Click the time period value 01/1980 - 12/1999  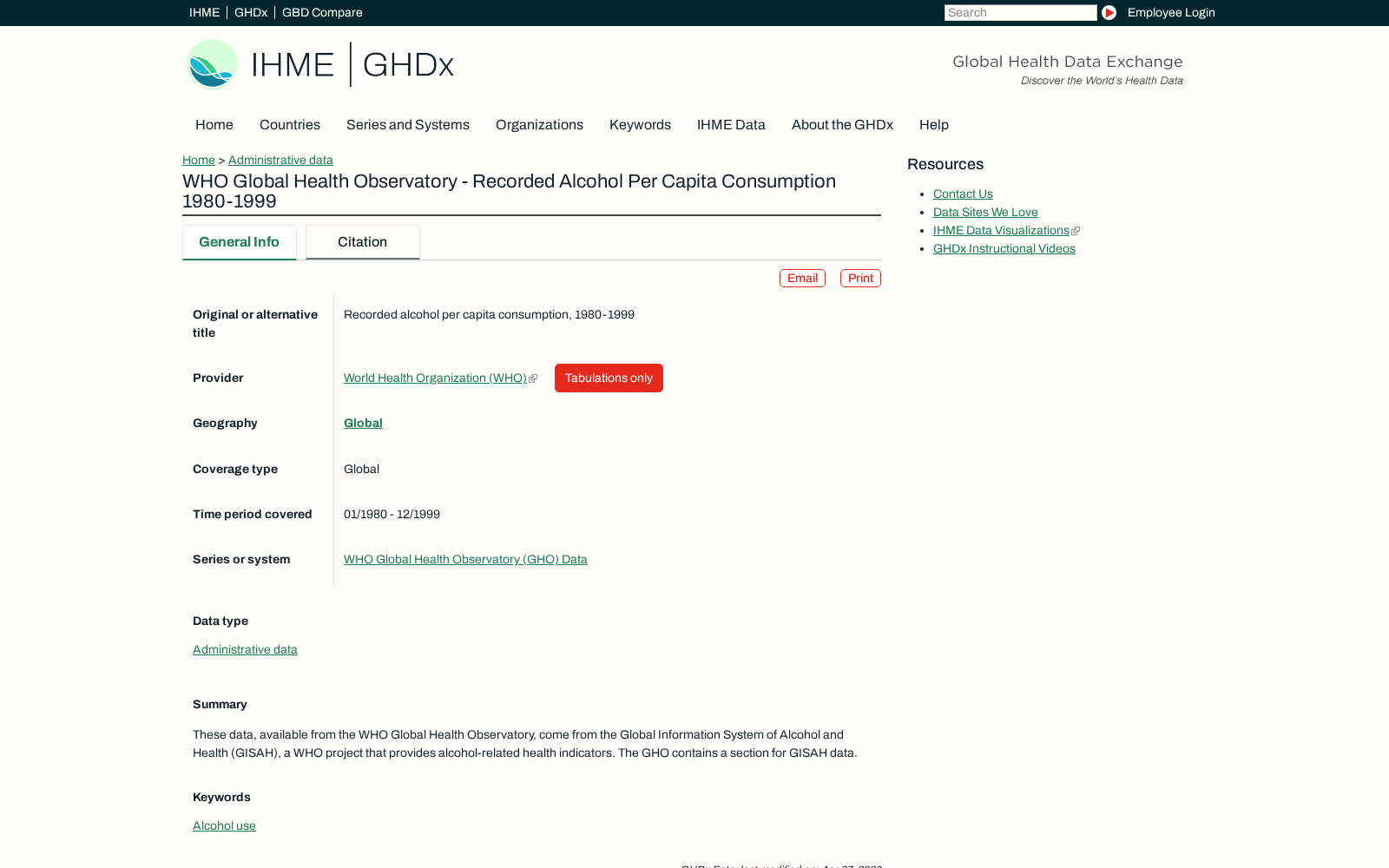click(x=392, y=514)
